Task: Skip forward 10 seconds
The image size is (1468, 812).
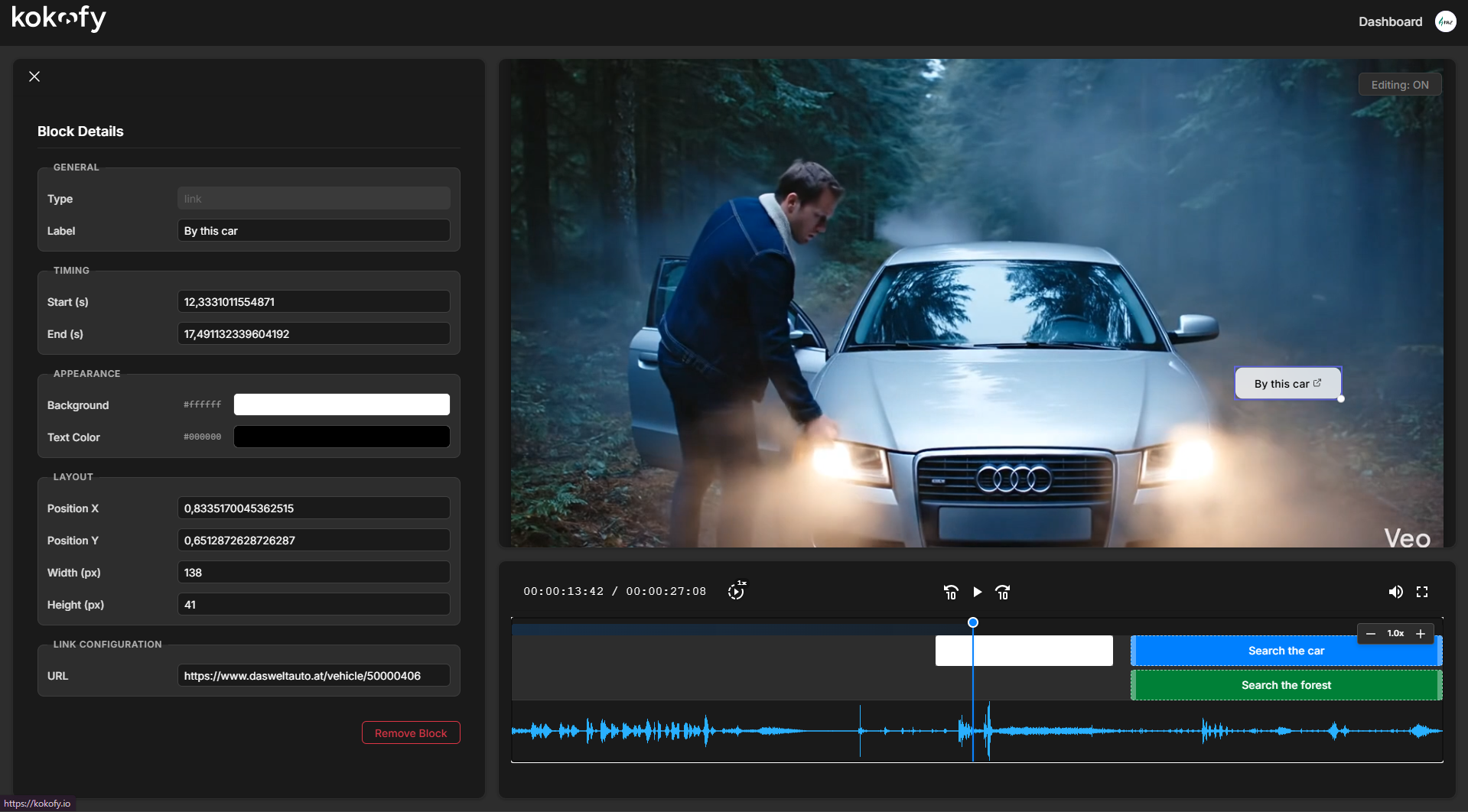Action: click(x=1003, y=592)
